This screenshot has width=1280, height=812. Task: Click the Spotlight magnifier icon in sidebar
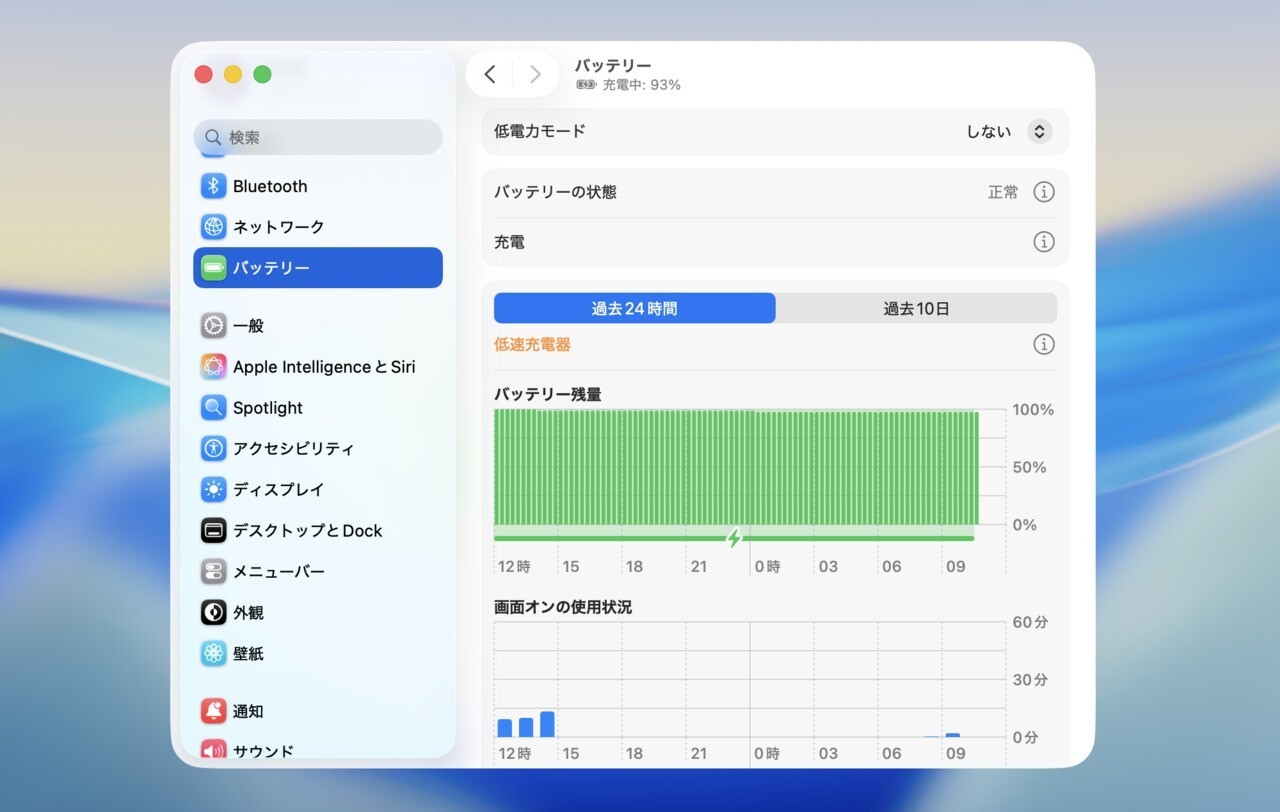point(213,408)
